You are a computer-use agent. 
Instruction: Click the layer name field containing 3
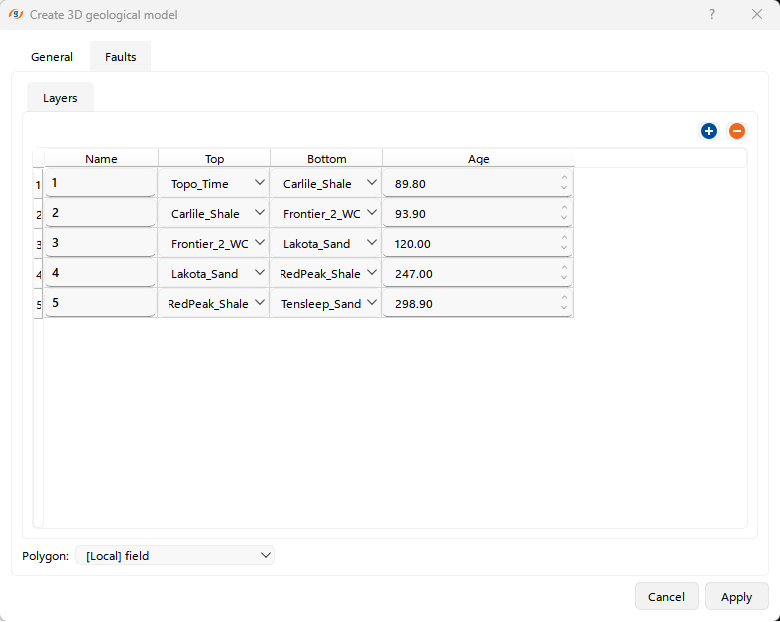(100, 243)
